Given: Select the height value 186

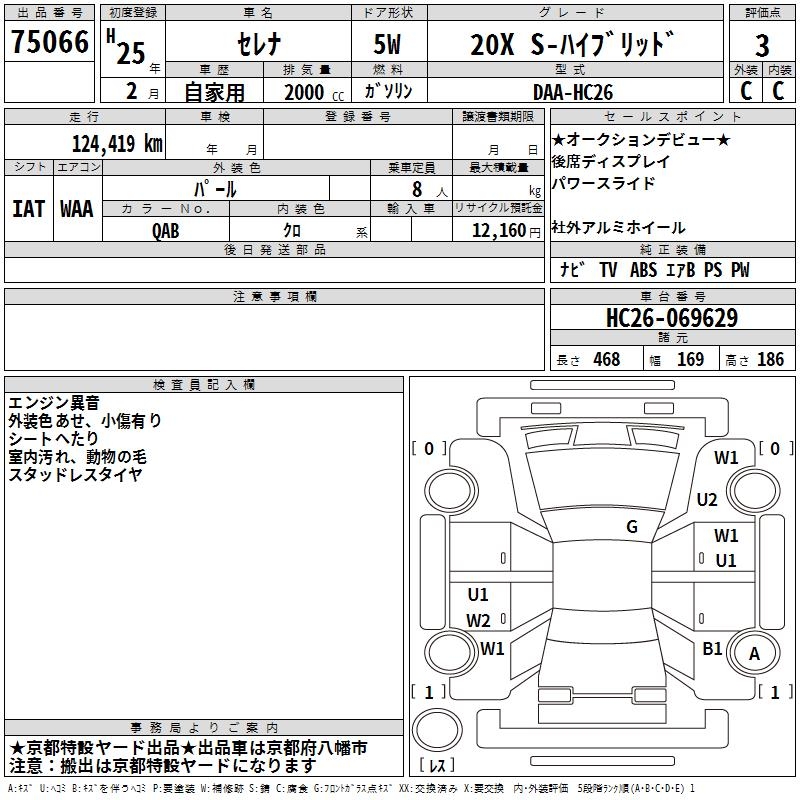Looking at the screenshot, I should [770, 359].
